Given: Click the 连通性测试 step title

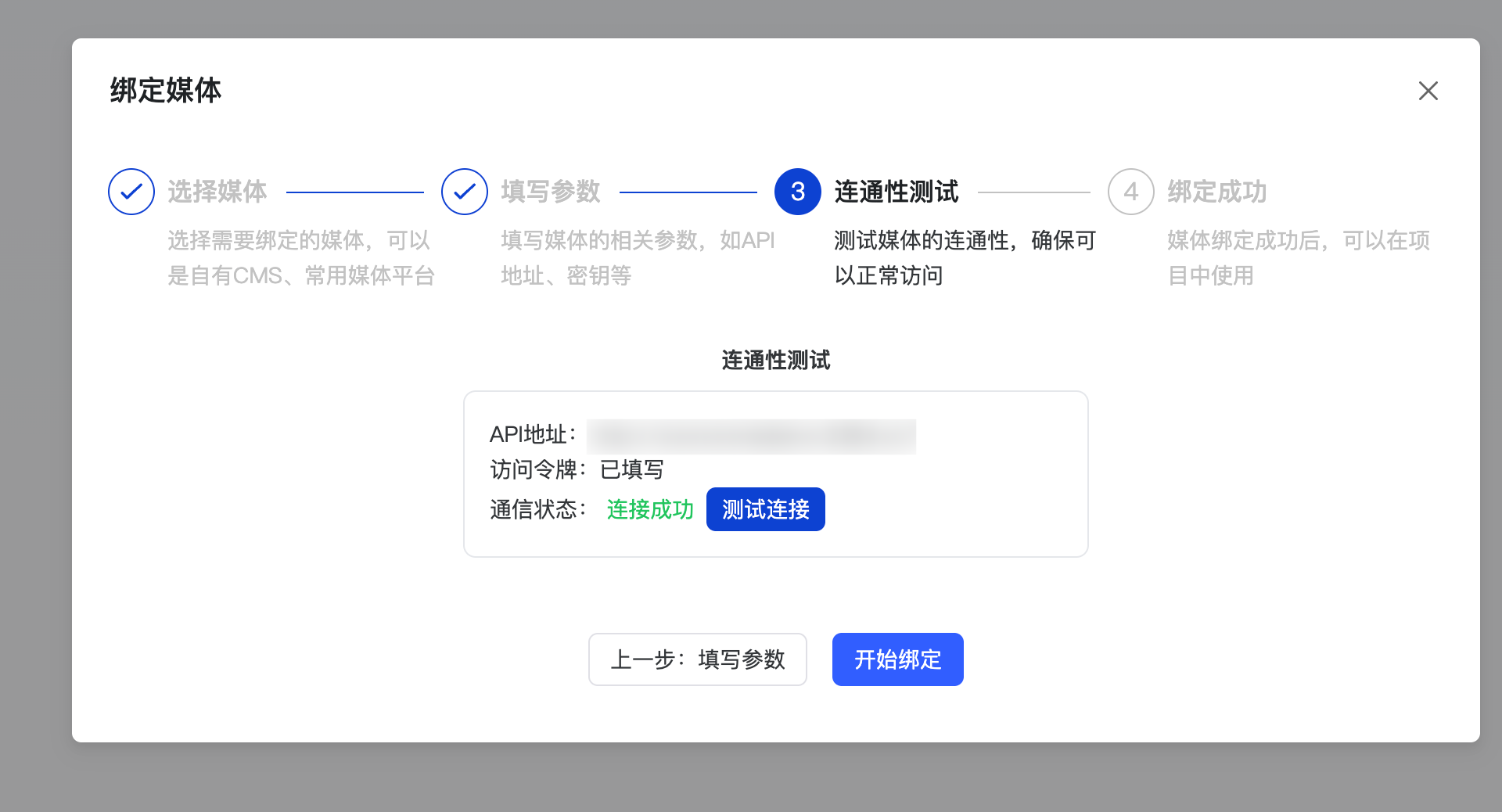Looking at the screenshot, I should point(897,192).
